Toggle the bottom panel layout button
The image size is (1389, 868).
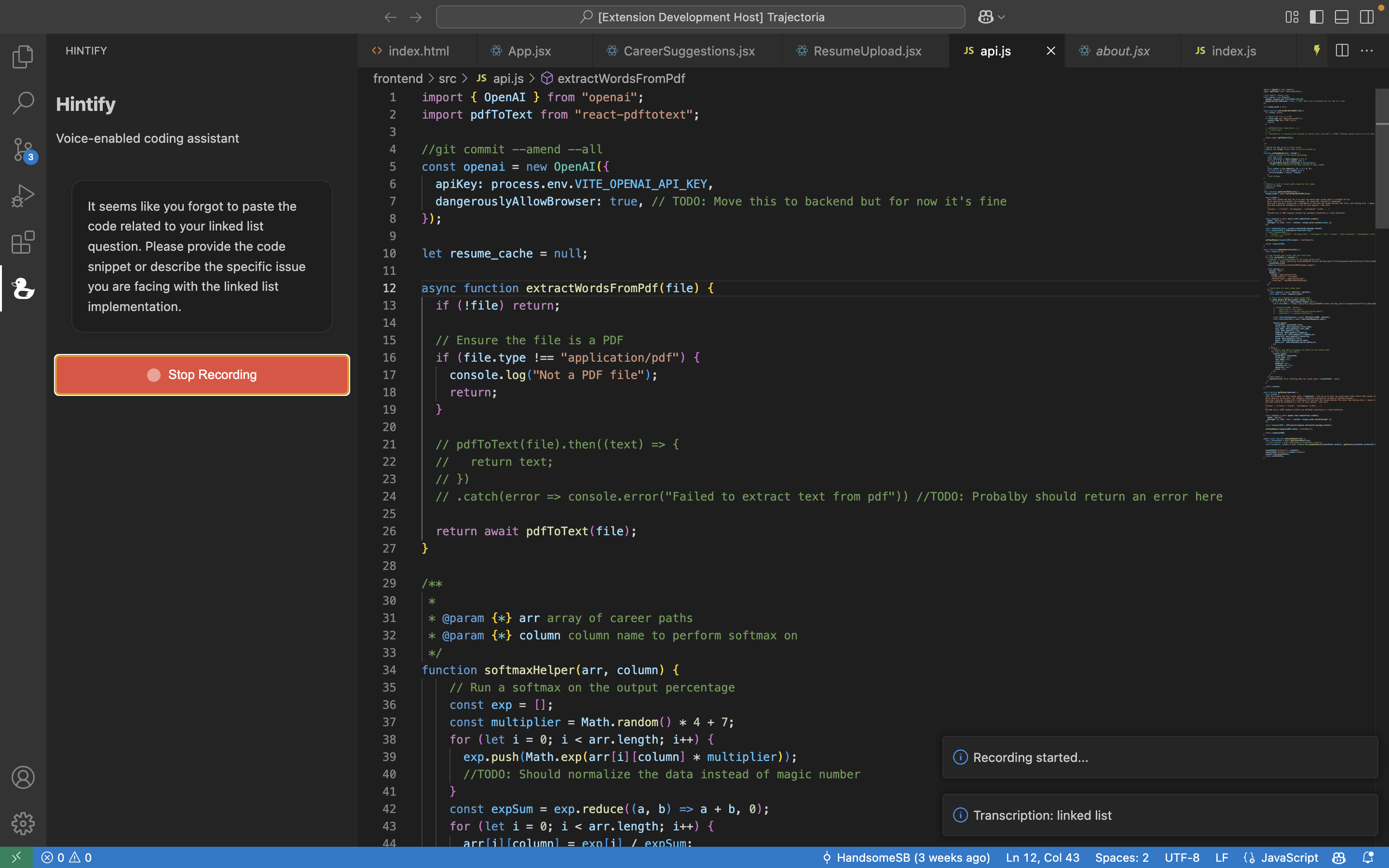click(x=1341, y=17)
